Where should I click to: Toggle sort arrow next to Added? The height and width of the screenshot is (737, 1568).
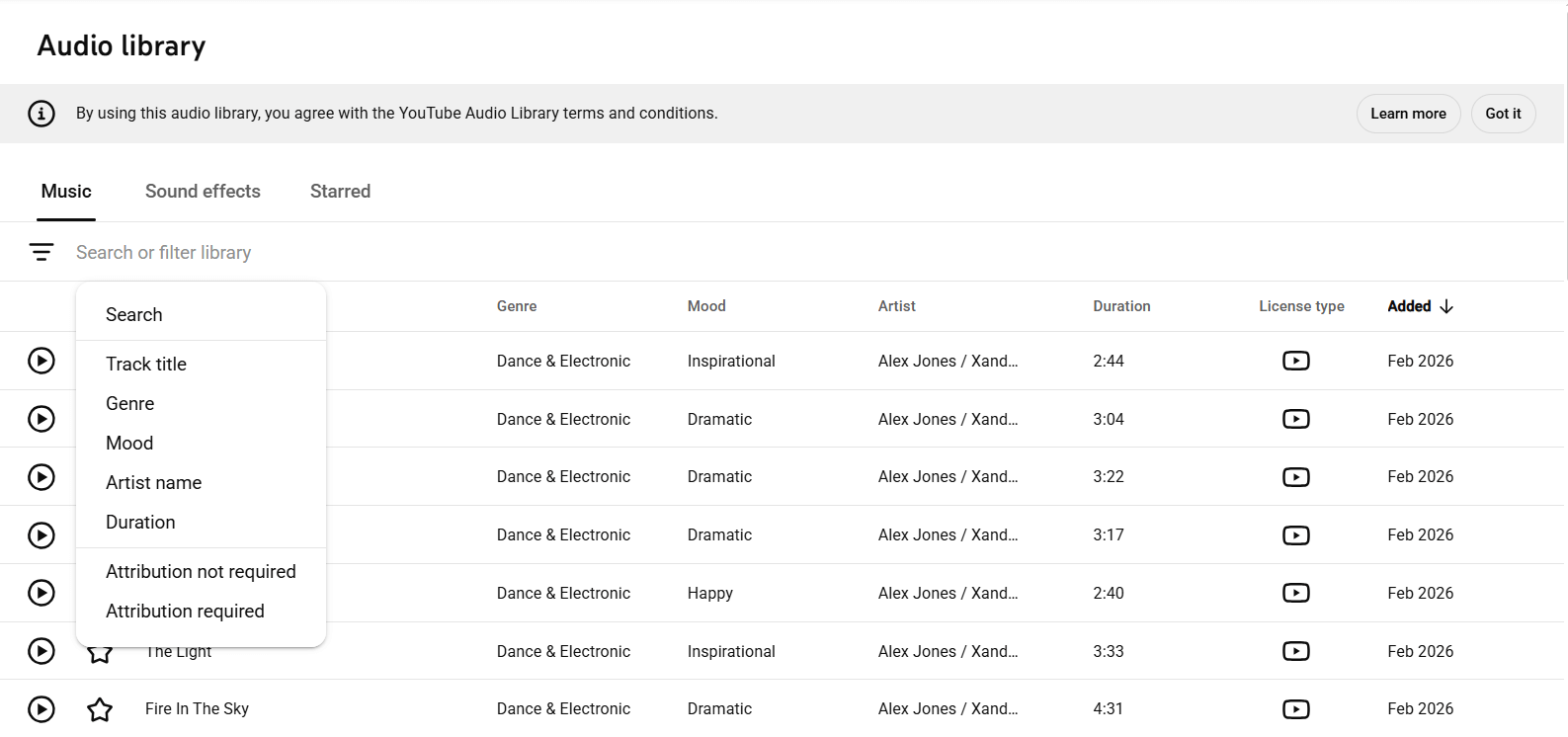(x=1446, y=306)
